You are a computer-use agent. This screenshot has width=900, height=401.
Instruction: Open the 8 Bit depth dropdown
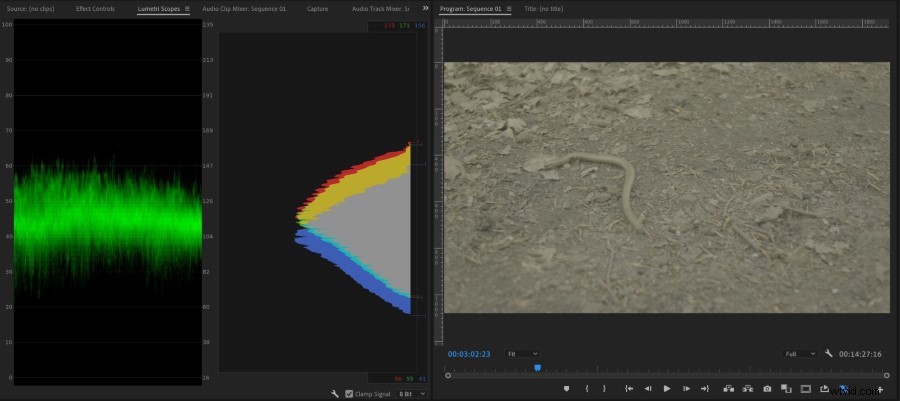[413, 394]
